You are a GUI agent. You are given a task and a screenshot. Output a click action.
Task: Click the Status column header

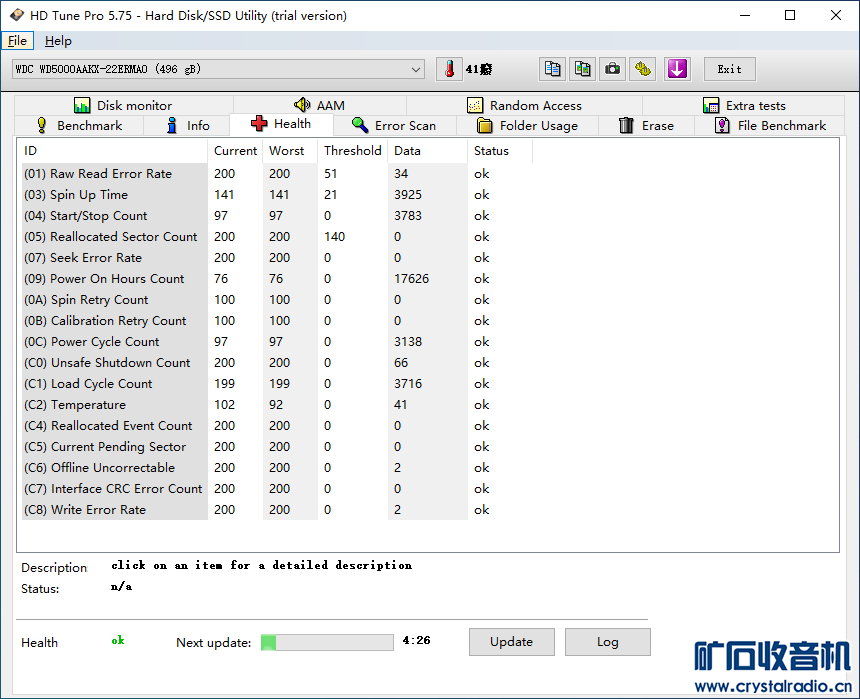[x=500, y=151]
